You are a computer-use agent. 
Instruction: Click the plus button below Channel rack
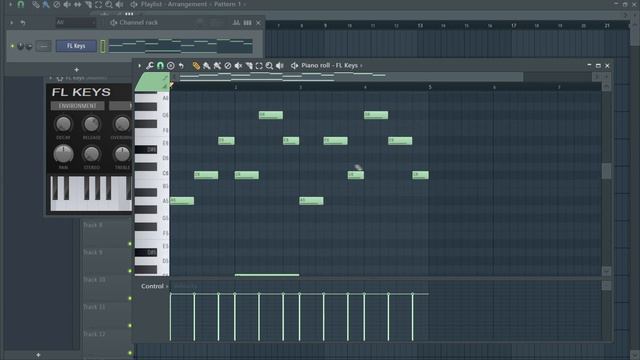(x=76, y=70)
